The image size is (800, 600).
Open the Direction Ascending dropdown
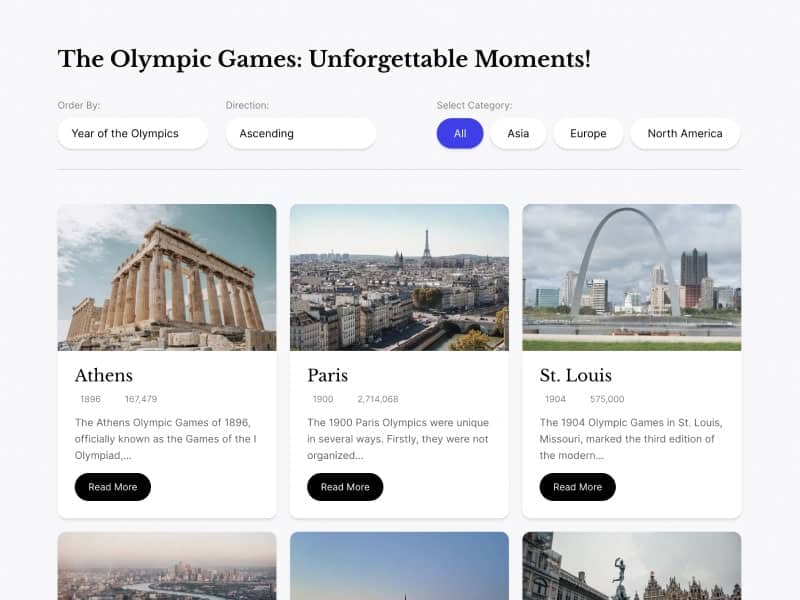click(301, 134)
